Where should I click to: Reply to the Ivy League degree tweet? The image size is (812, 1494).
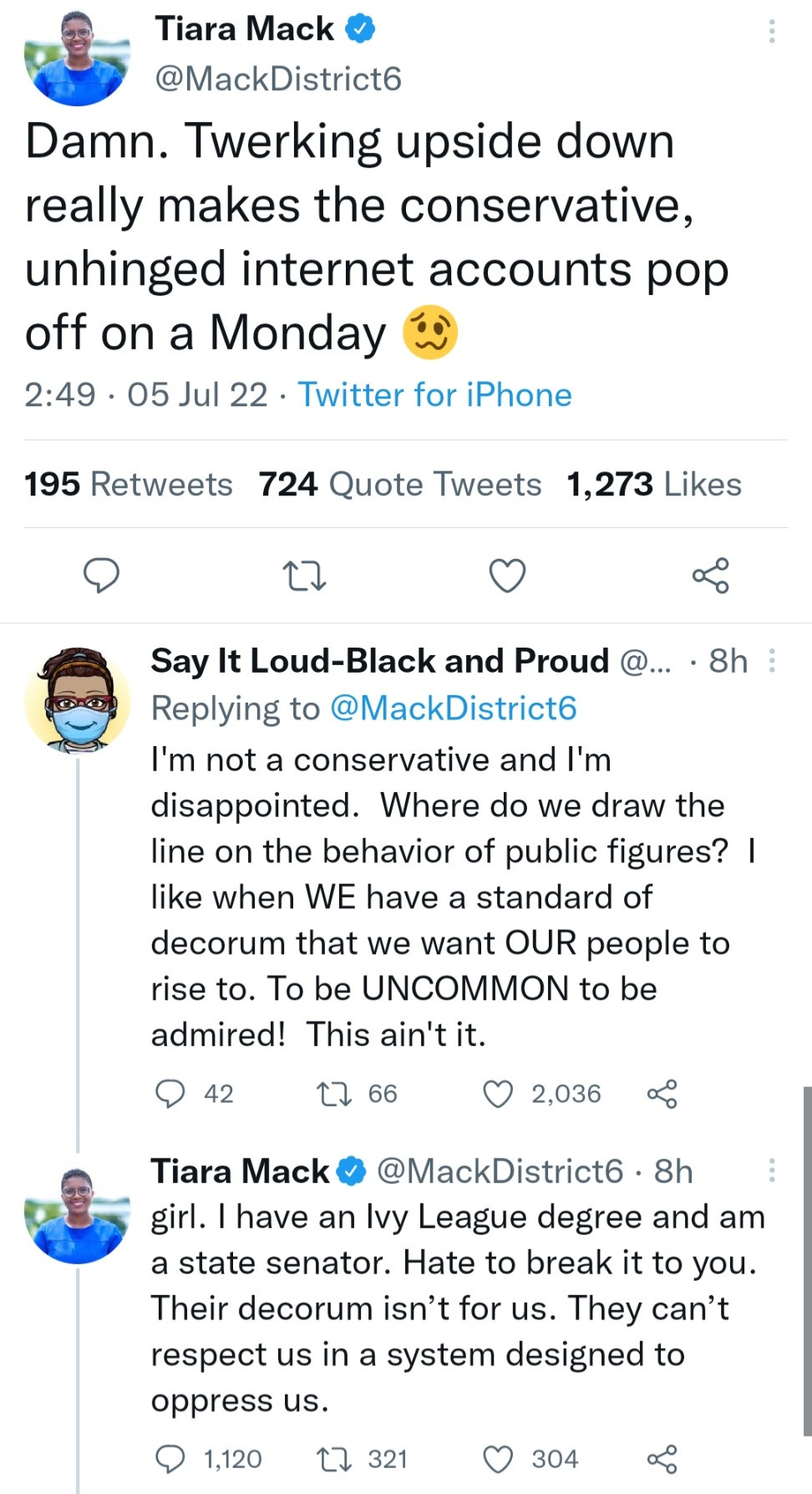171,1459
